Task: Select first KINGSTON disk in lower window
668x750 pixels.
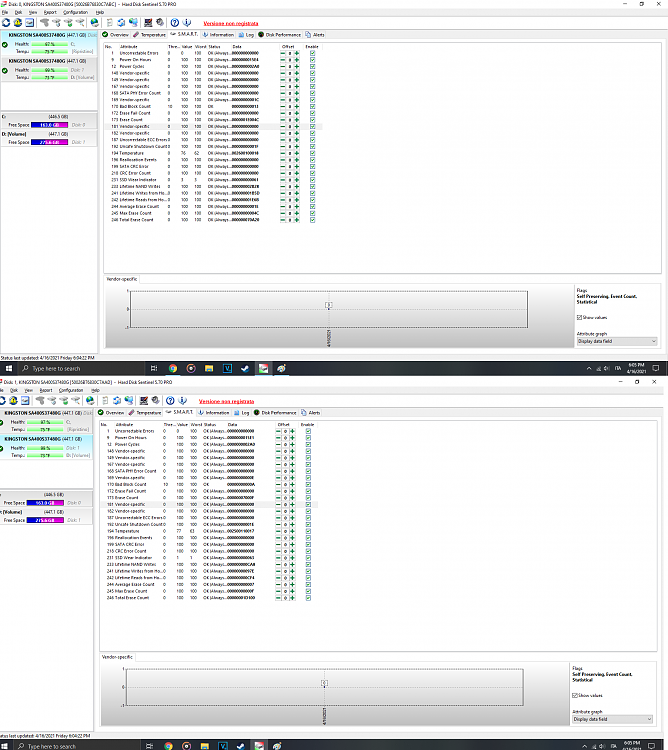Action: (46, 421)
